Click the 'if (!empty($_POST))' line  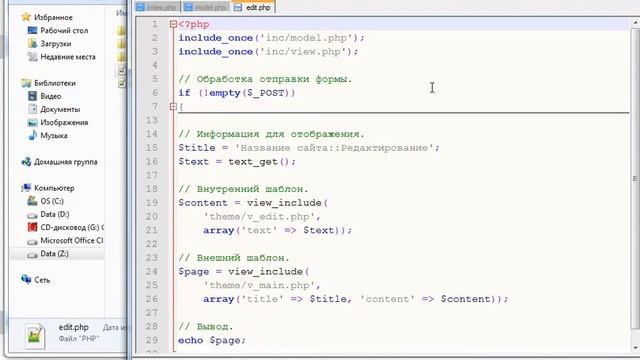pos(236,93)
